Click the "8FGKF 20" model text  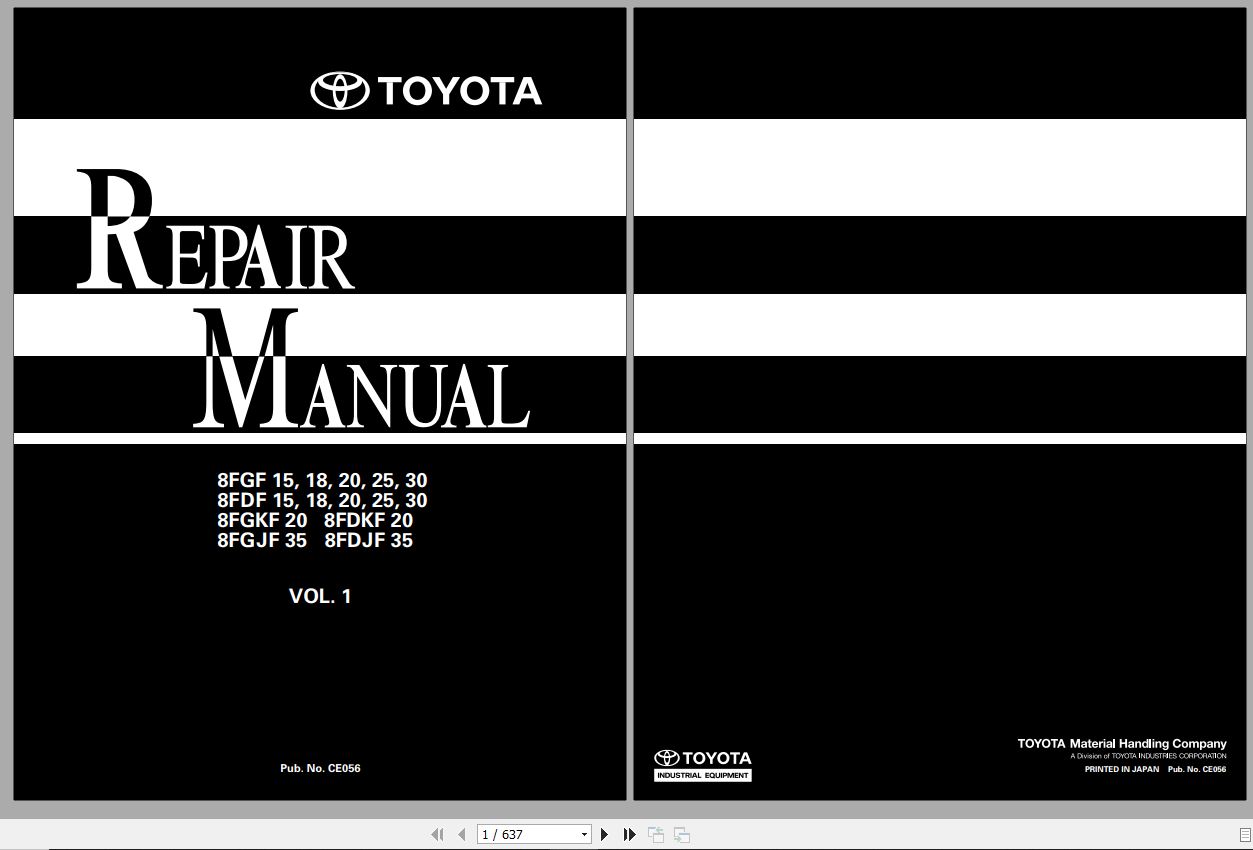pos(262,520)
